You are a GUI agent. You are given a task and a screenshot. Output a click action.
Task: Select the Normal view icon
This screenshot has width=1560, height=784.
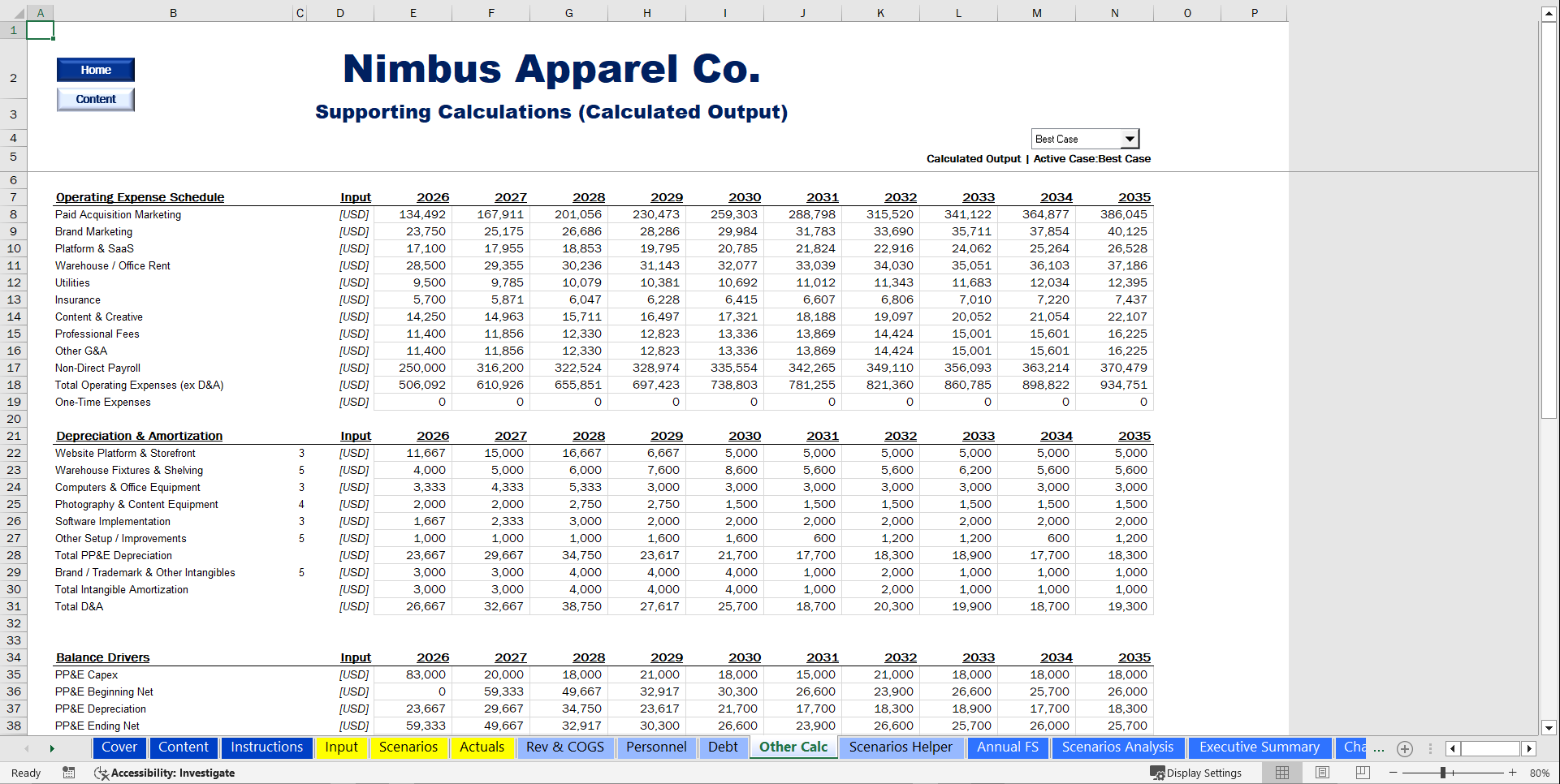click(1283, 773)
